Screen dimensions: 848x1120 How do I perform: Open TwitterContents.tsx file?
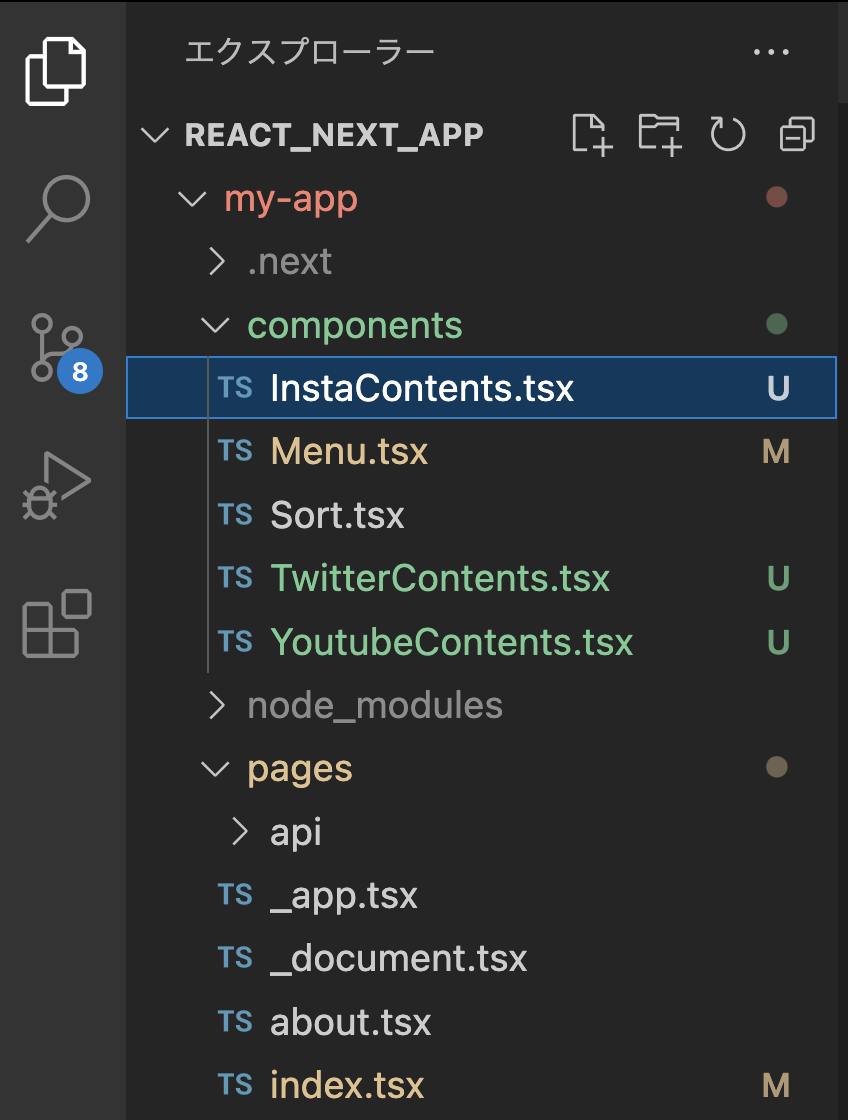(439, 579)
